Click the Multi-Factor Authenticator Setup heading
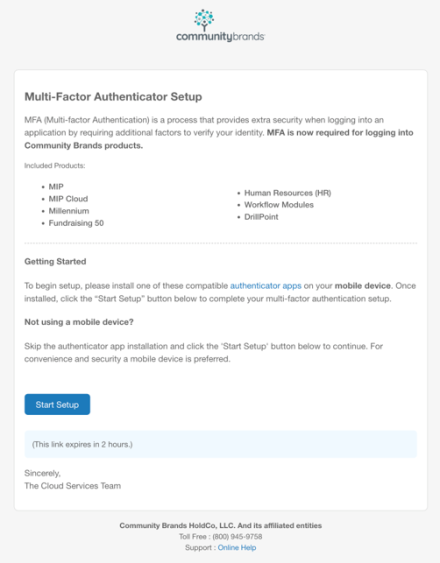The height and width of the screenshot is (563, 440). [113, 97]
